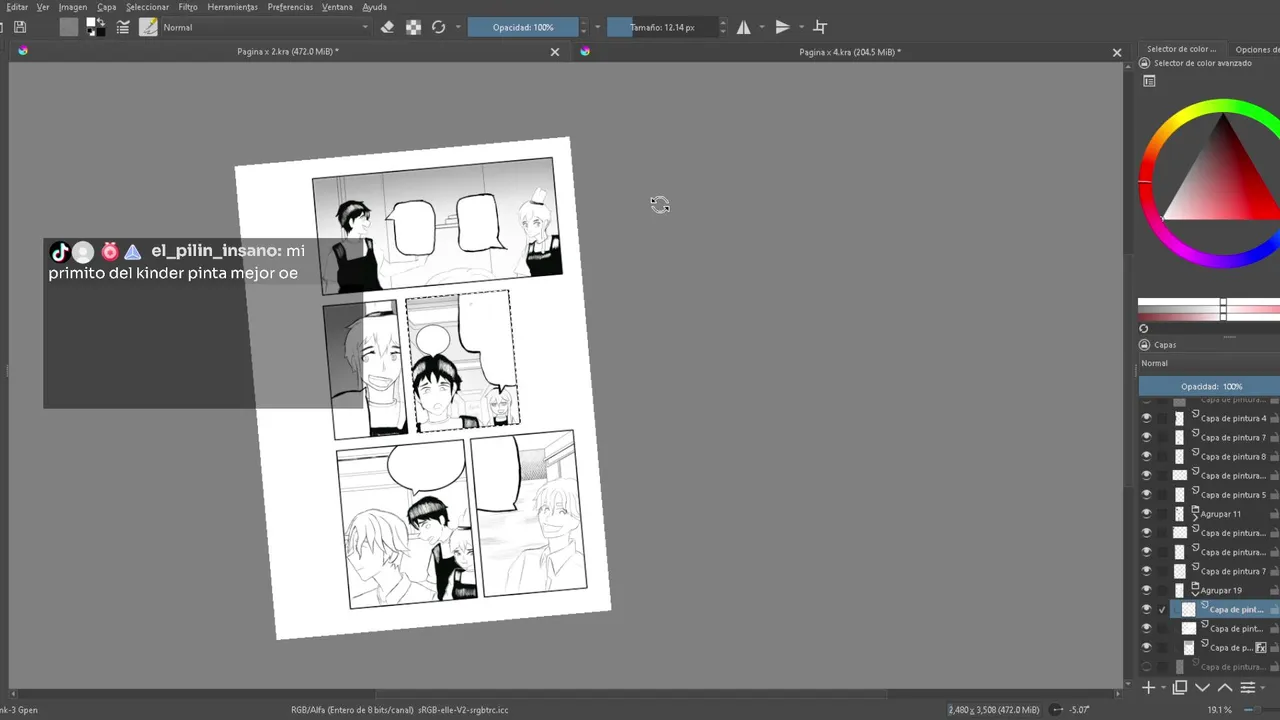1280x720 pixels.
Task: Open the Herramientas menu
Action: pos(232,7)
